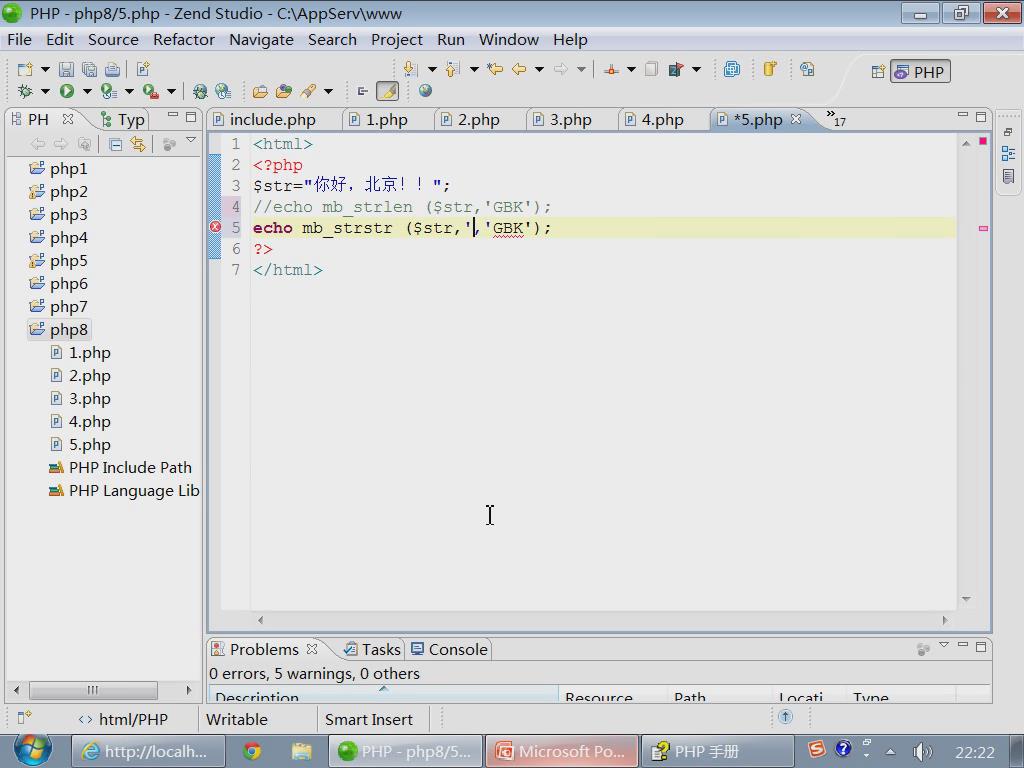This screenshot has width=1024, height=768.
Task: Open the New file dropdown arrow
Action: 45,69
